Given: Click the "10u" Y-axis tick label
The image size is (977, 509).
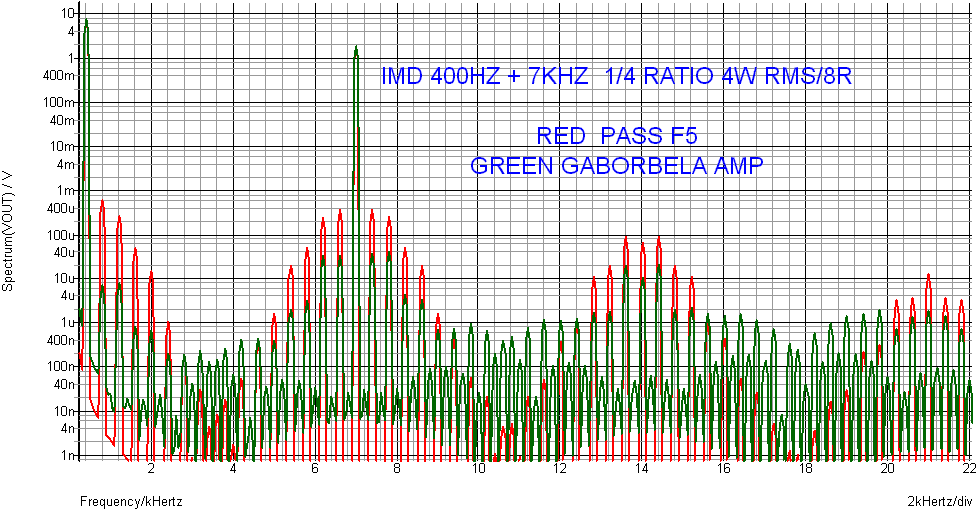Looking at the screenshot, I should [x=64, y=278].
